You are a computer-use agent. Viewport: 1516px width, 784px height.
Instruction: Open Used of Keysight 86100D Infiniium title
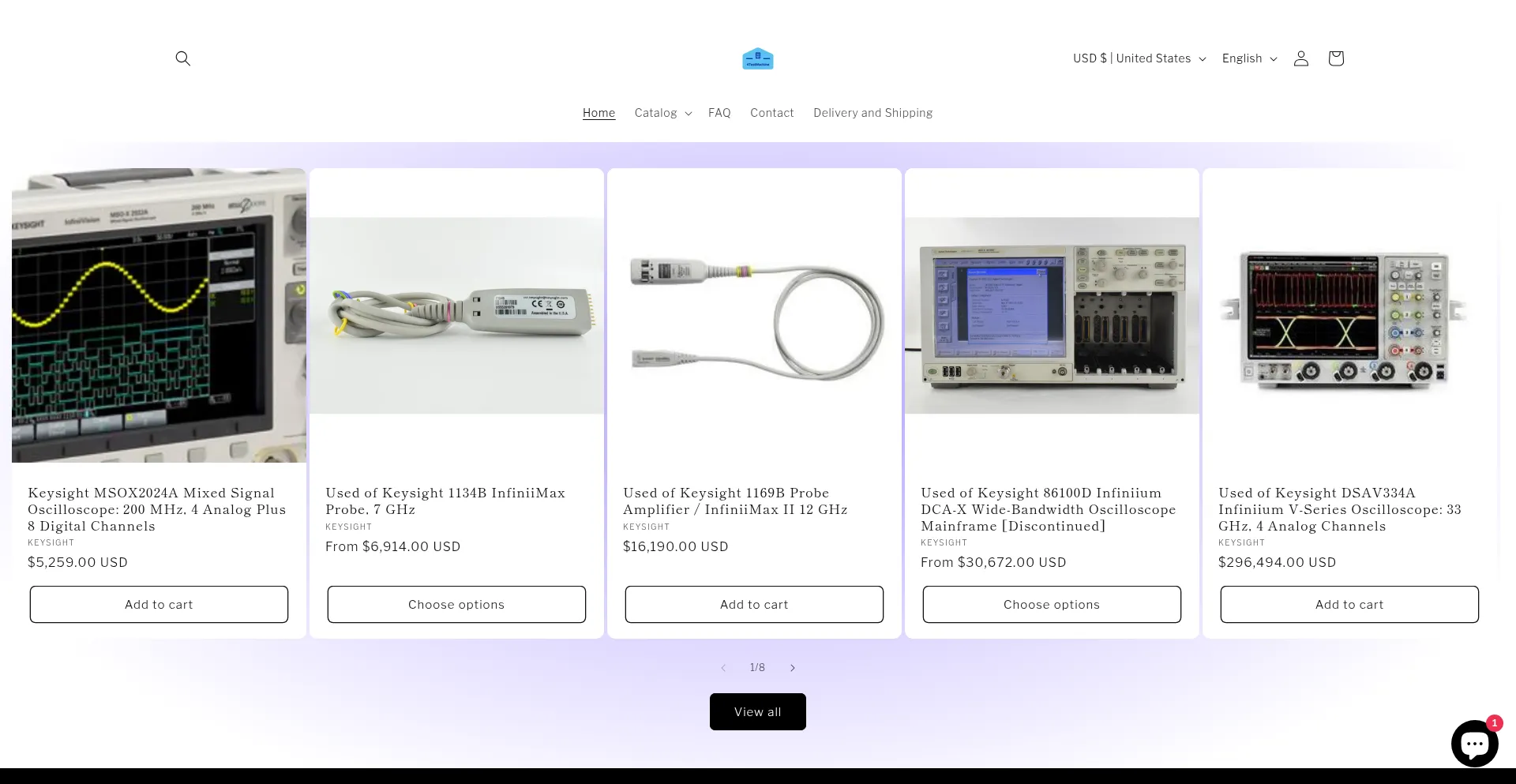point(1049,509)
